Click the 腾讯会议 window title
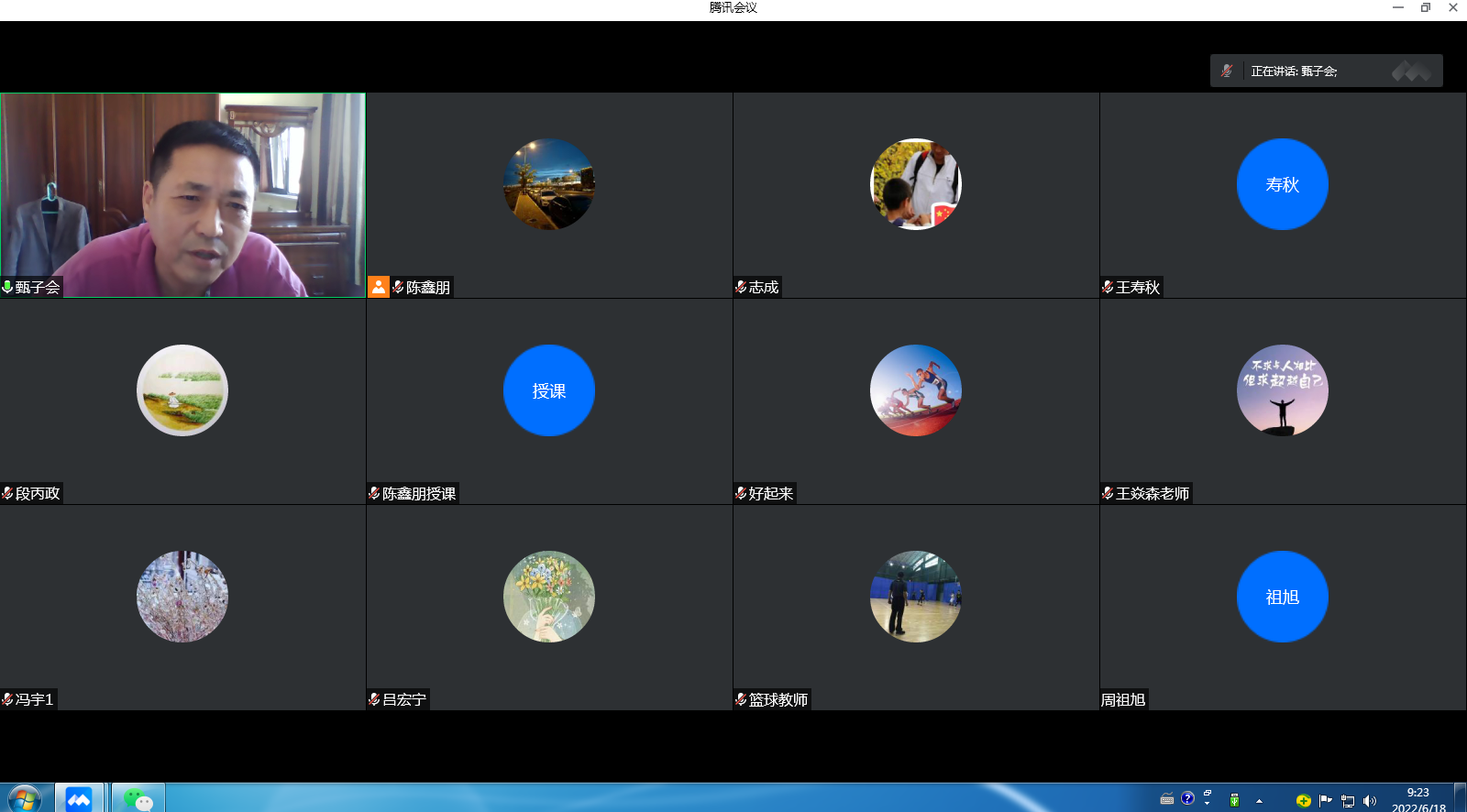This screenshot has width=1467, height=812. [733, 7]
